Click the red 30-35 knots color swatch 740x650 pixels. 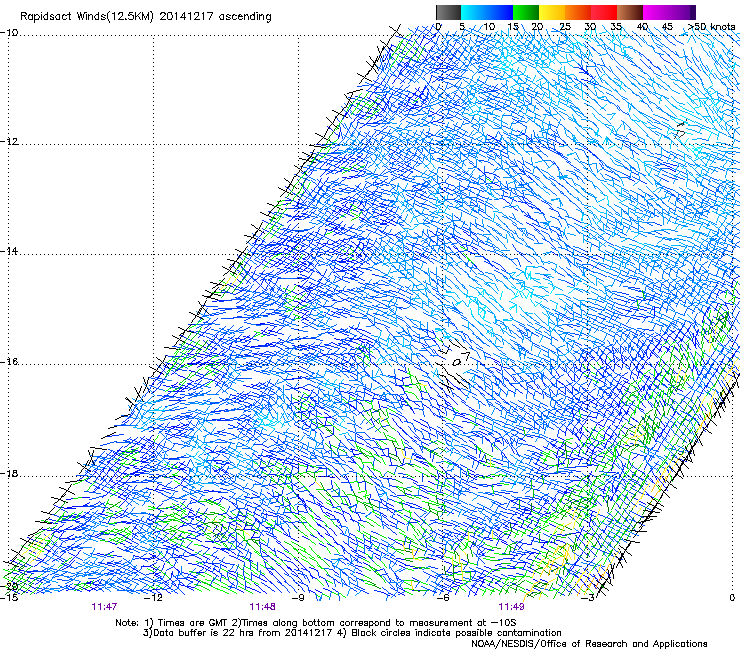[604, 12]
